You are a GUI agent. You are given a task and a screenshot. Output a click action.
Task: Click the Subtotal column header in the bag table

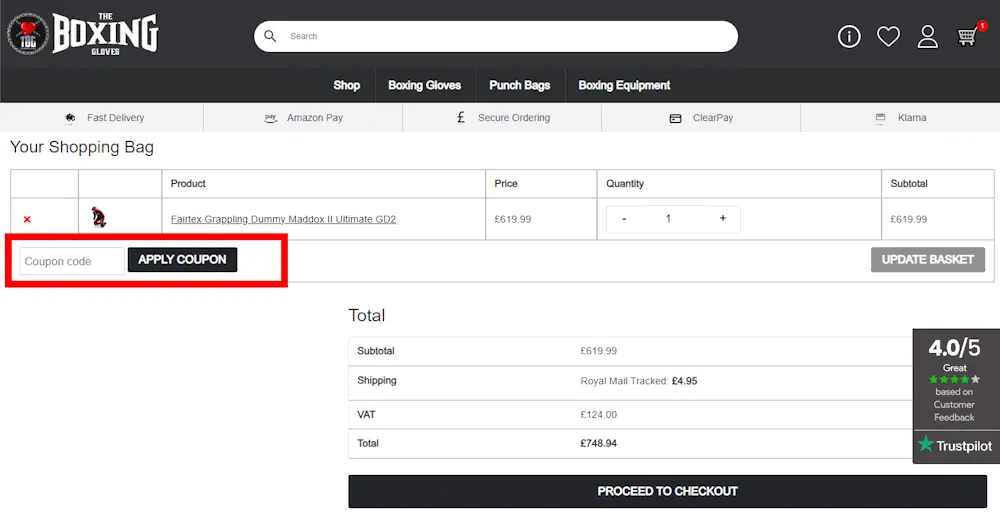coord(909,184)
